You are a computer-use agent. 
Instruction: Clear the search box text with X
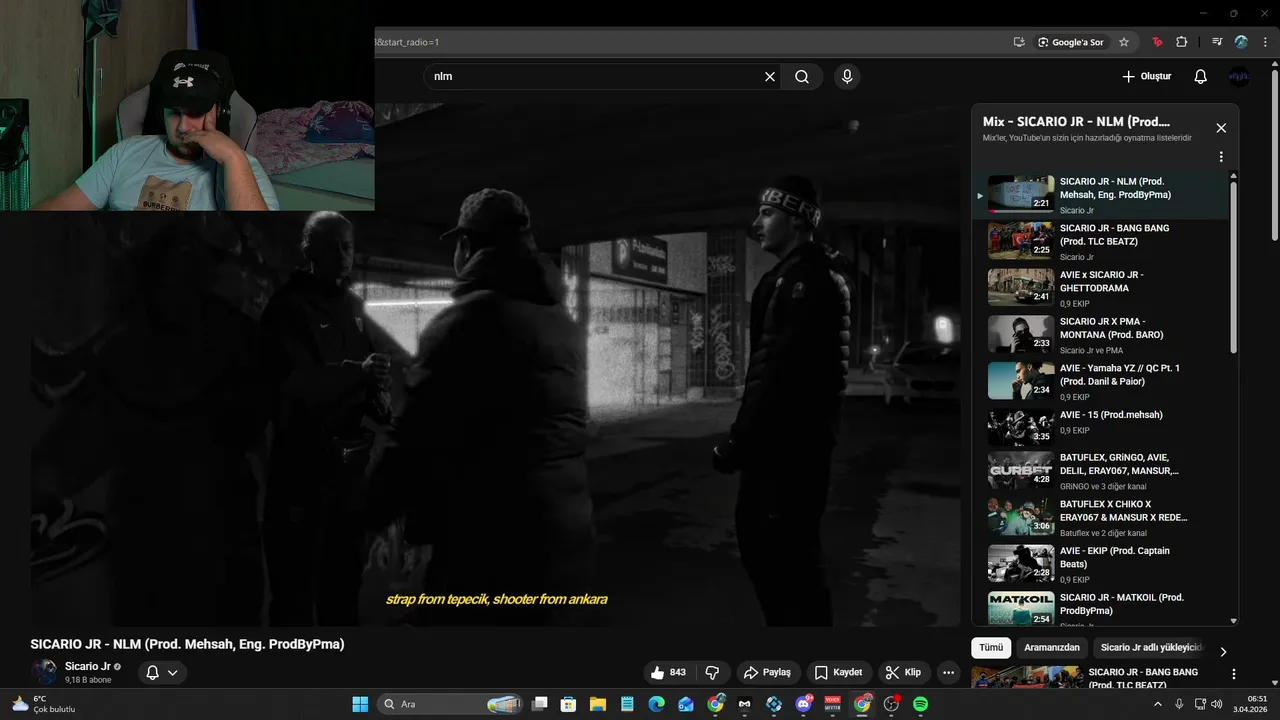pos(770,77)
